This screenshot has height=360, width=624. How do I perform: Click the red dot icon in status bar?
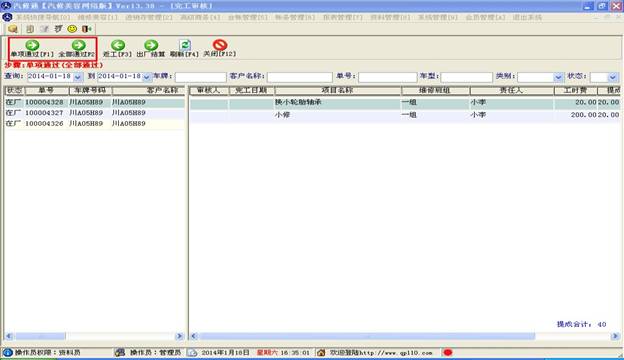pos(448,352)
